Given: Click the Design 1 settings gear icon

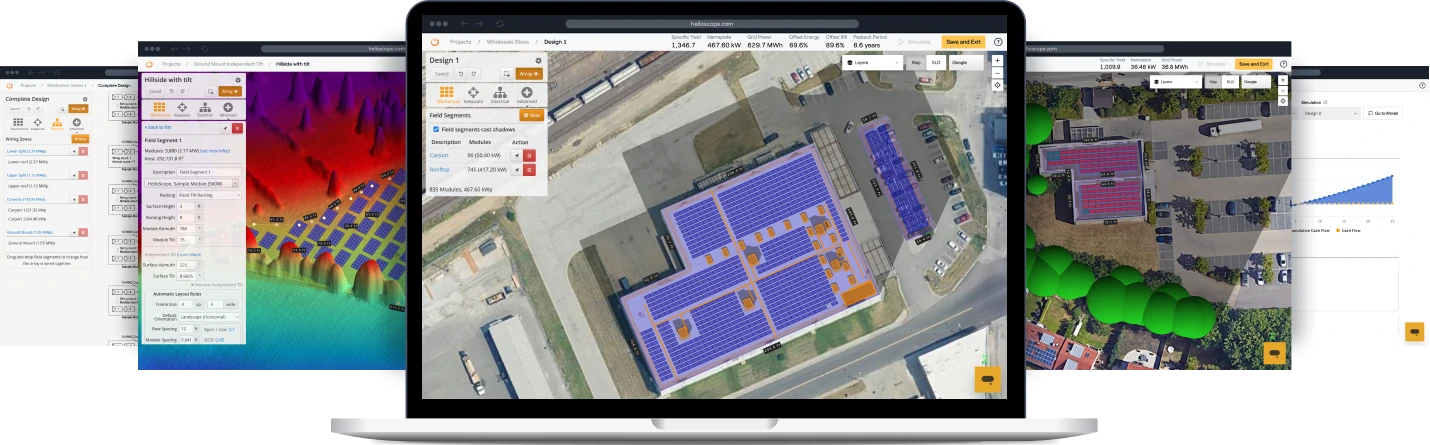Looking at the screenshot, I should coord(538,60).
